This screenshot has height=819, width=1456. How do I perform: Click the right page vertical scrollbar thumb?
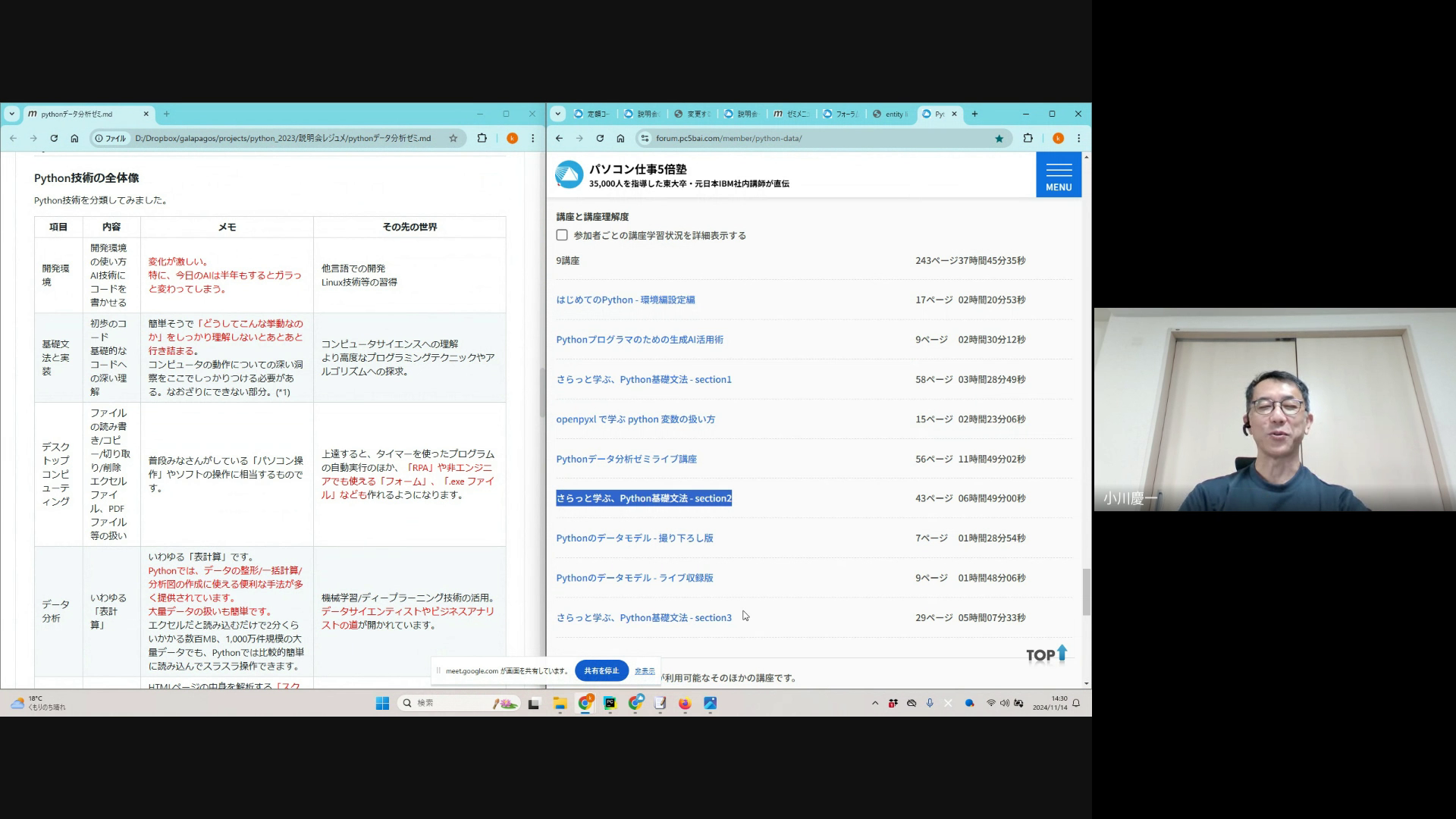(x=1086, y=591)
